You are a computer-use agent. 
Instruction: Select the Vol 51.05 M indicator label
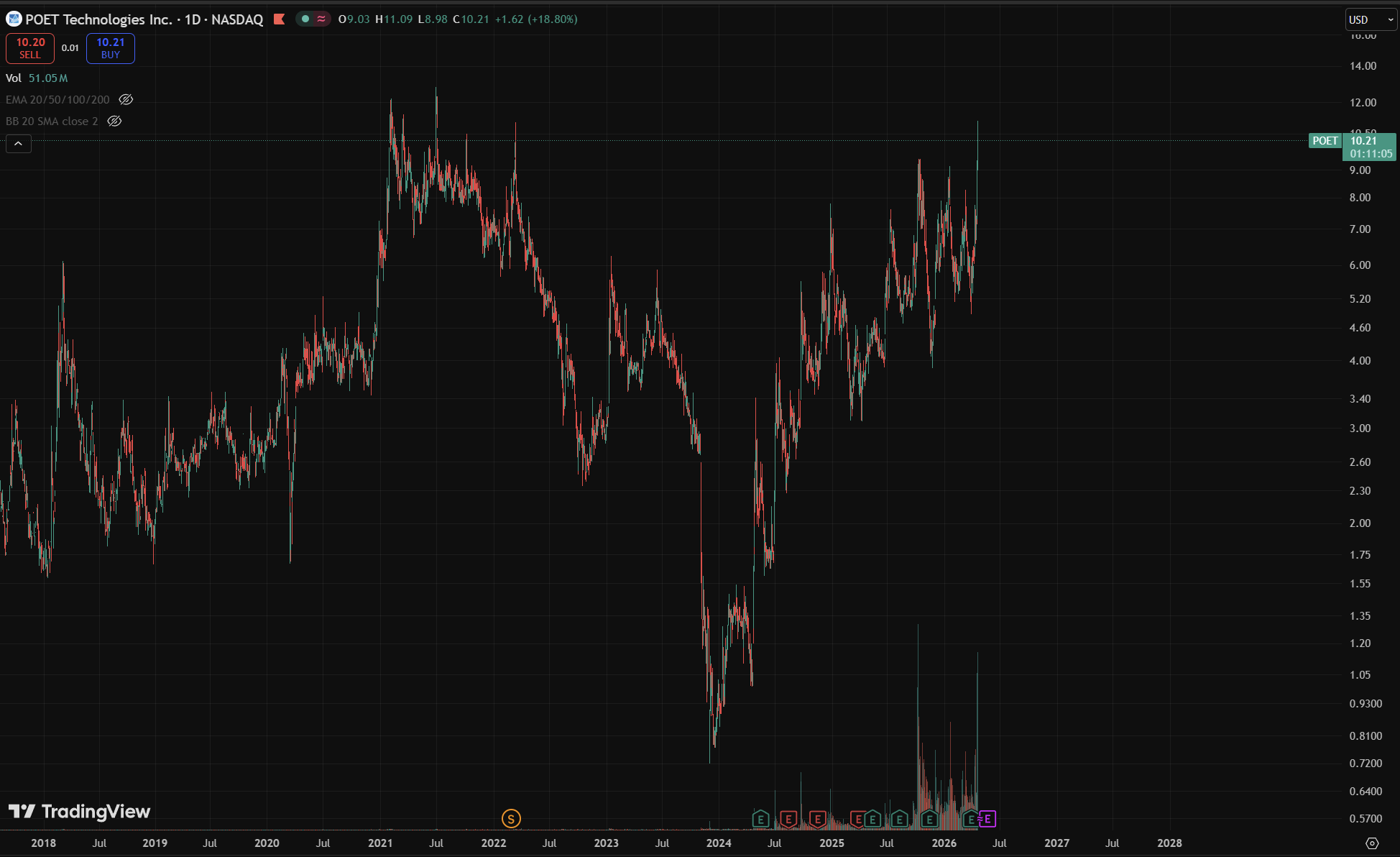(37, 78)
